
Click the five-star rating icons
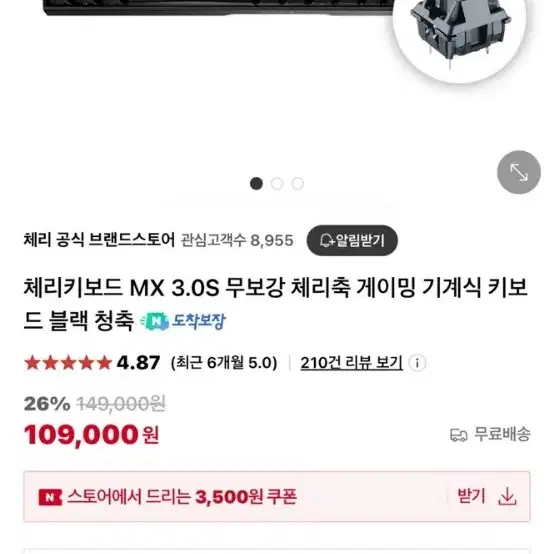tap(68, 363)
